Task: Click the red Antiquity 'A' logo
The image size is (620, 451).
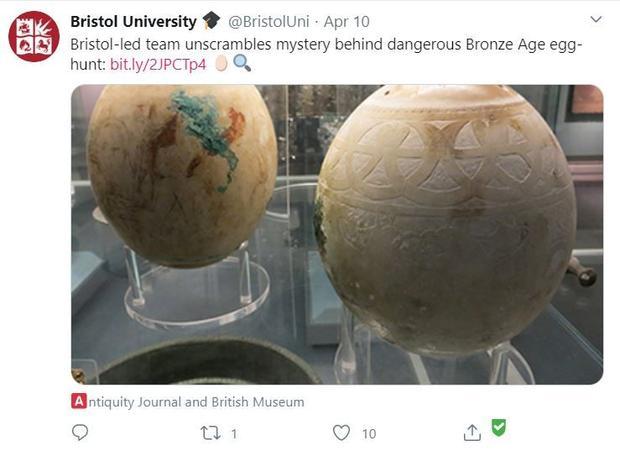Action: point(79,401)
